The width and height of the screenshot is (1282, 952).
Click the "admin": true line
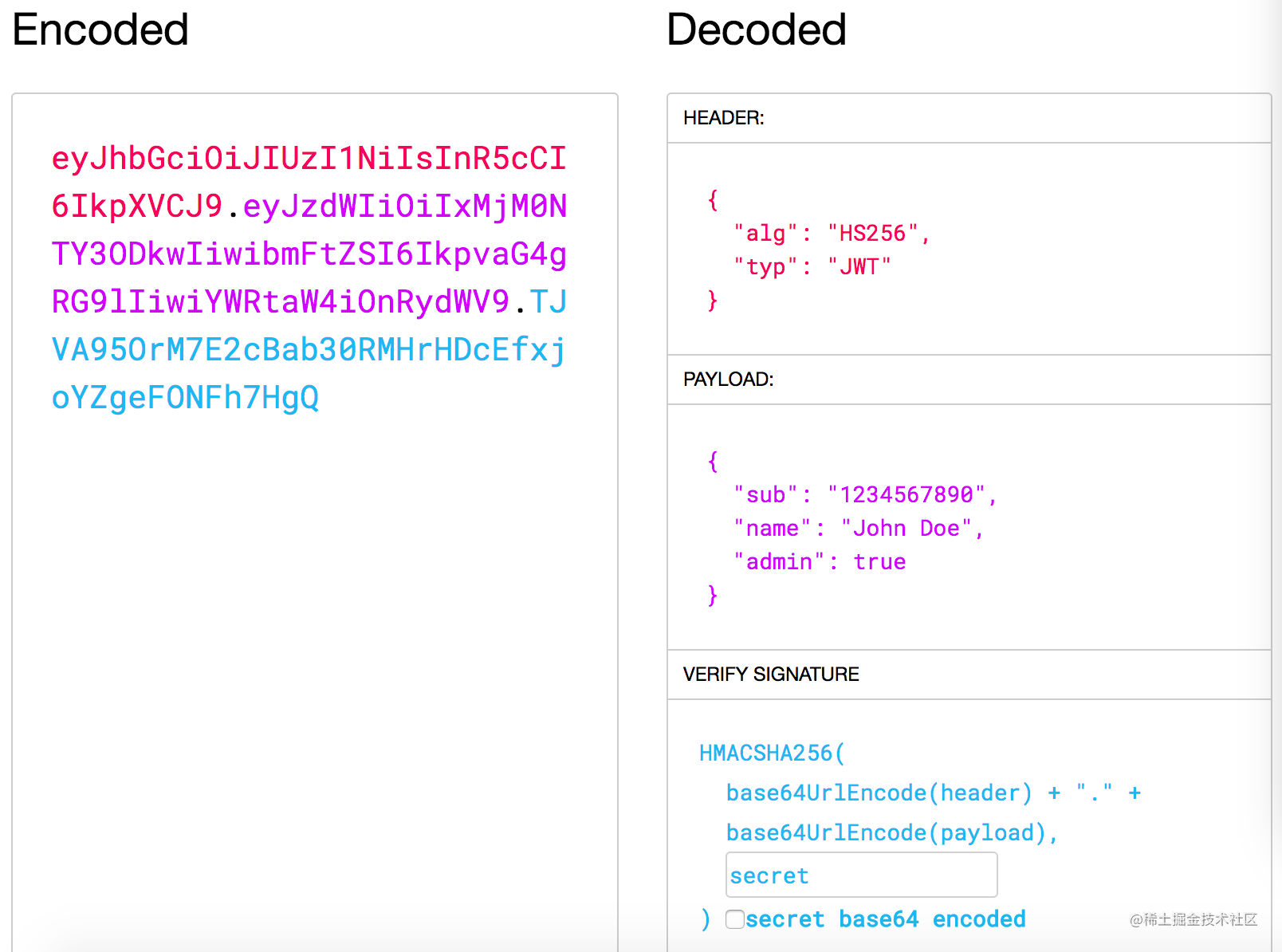coord(820,561)
